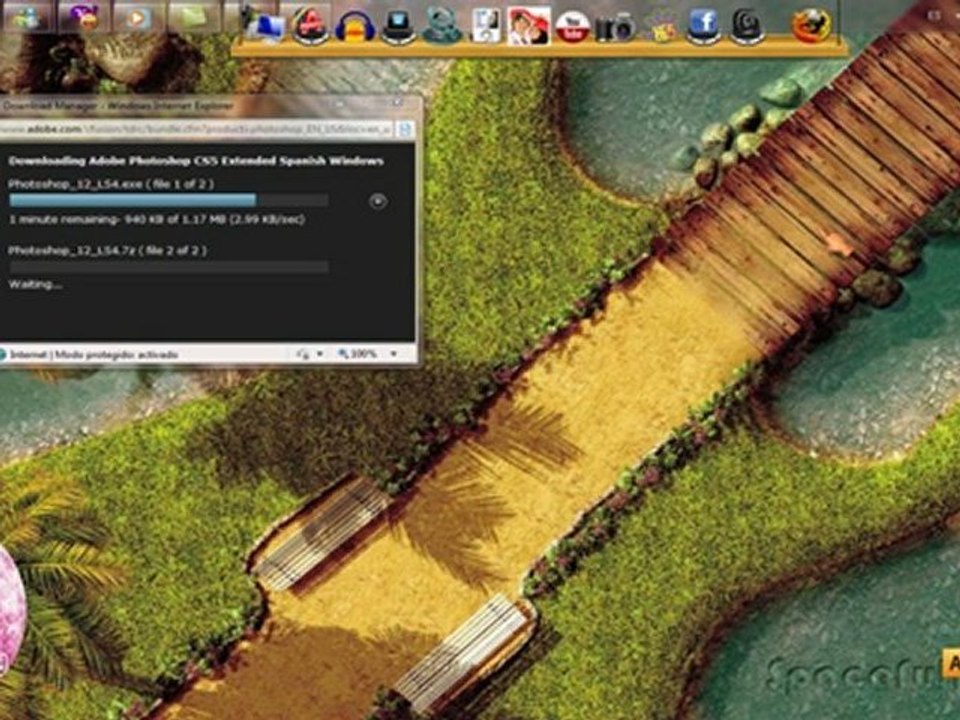Select 'Photoshop_12_LS4.exe ( file 1 of 2 )' label
This screenshot has width=960, height=720.
coord(111,184)
